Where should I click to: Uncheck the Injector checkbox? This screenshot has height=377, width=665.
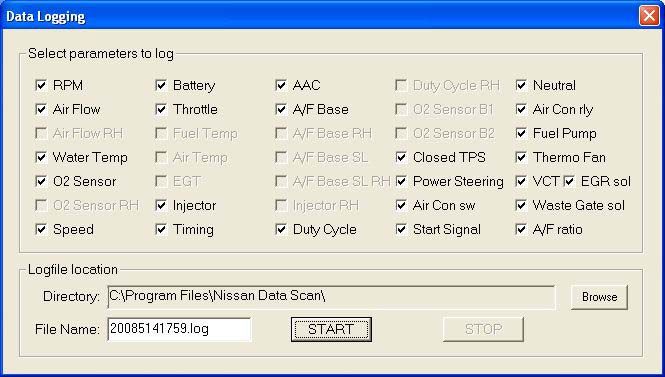click(161, 205)
